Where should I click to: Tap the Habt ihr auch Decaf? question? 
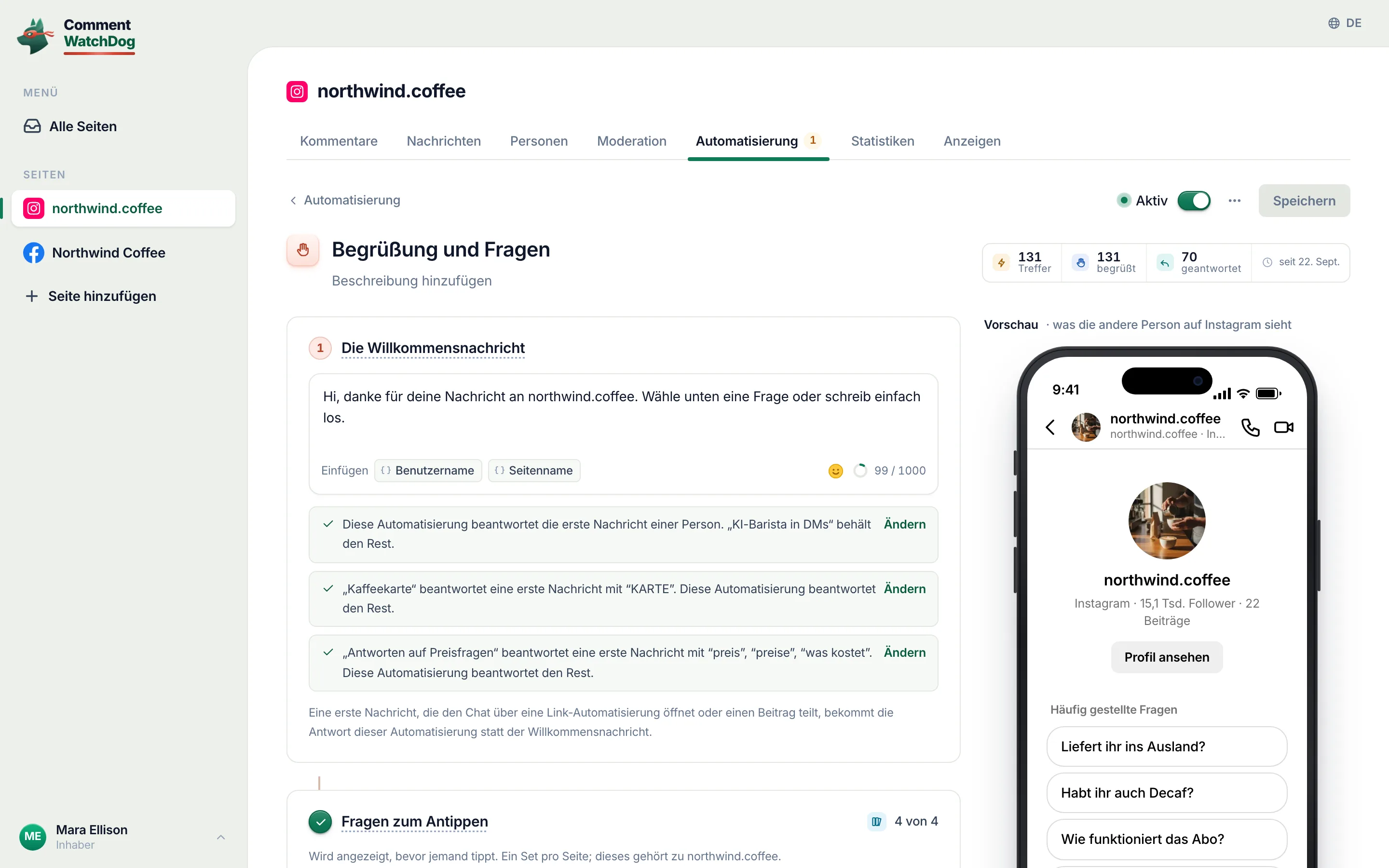tap(1166, 793)
